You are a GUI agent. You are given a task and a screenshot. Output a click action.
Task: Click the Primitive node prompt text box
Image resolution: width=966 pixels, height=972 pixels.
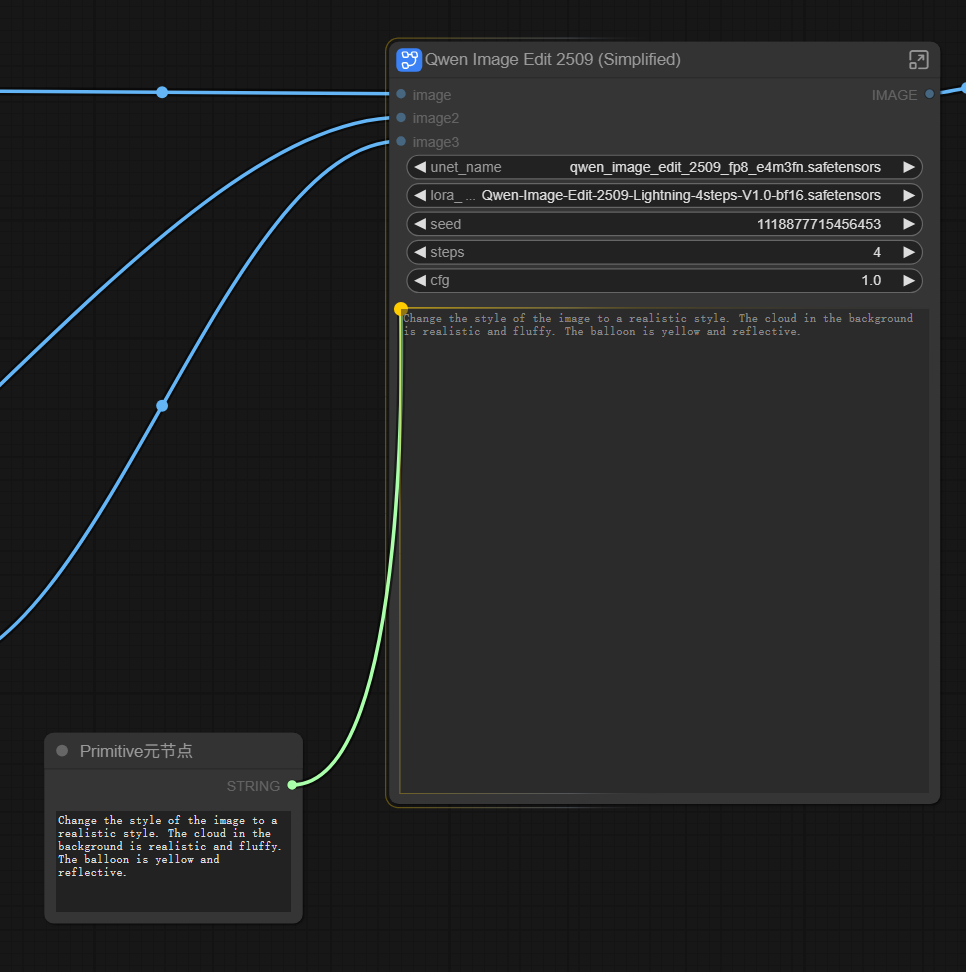pos(173,860)
